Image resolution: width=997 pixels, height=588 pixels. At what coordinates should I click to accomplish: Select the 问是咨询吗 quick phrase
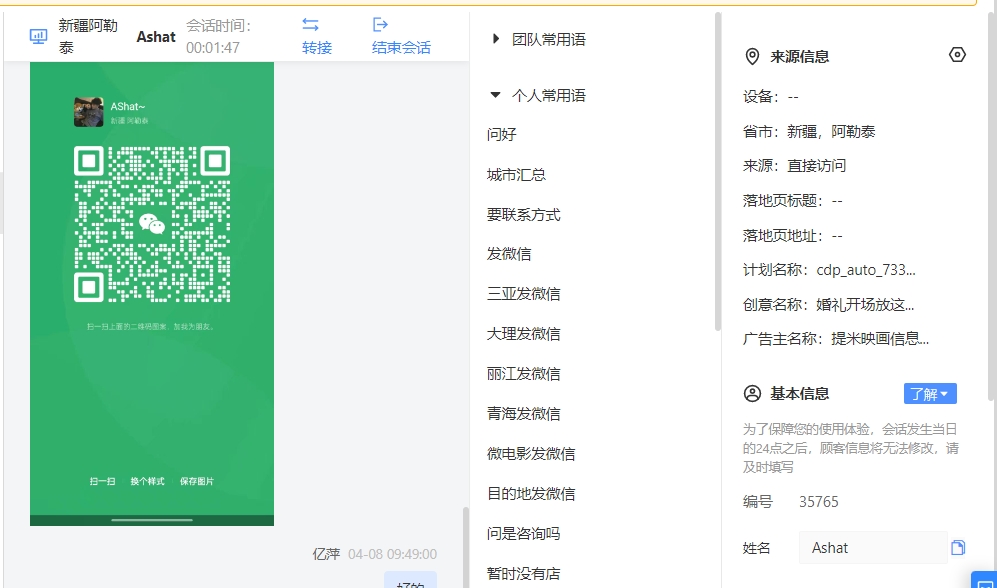coord(523,533)
